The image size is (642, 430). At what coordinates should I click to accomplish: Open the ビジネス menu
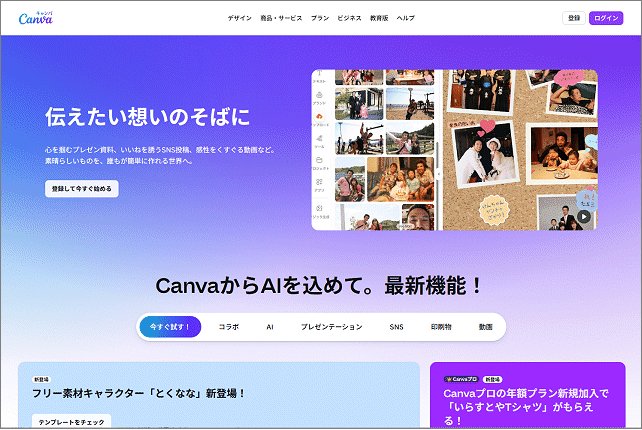[349, 18]
